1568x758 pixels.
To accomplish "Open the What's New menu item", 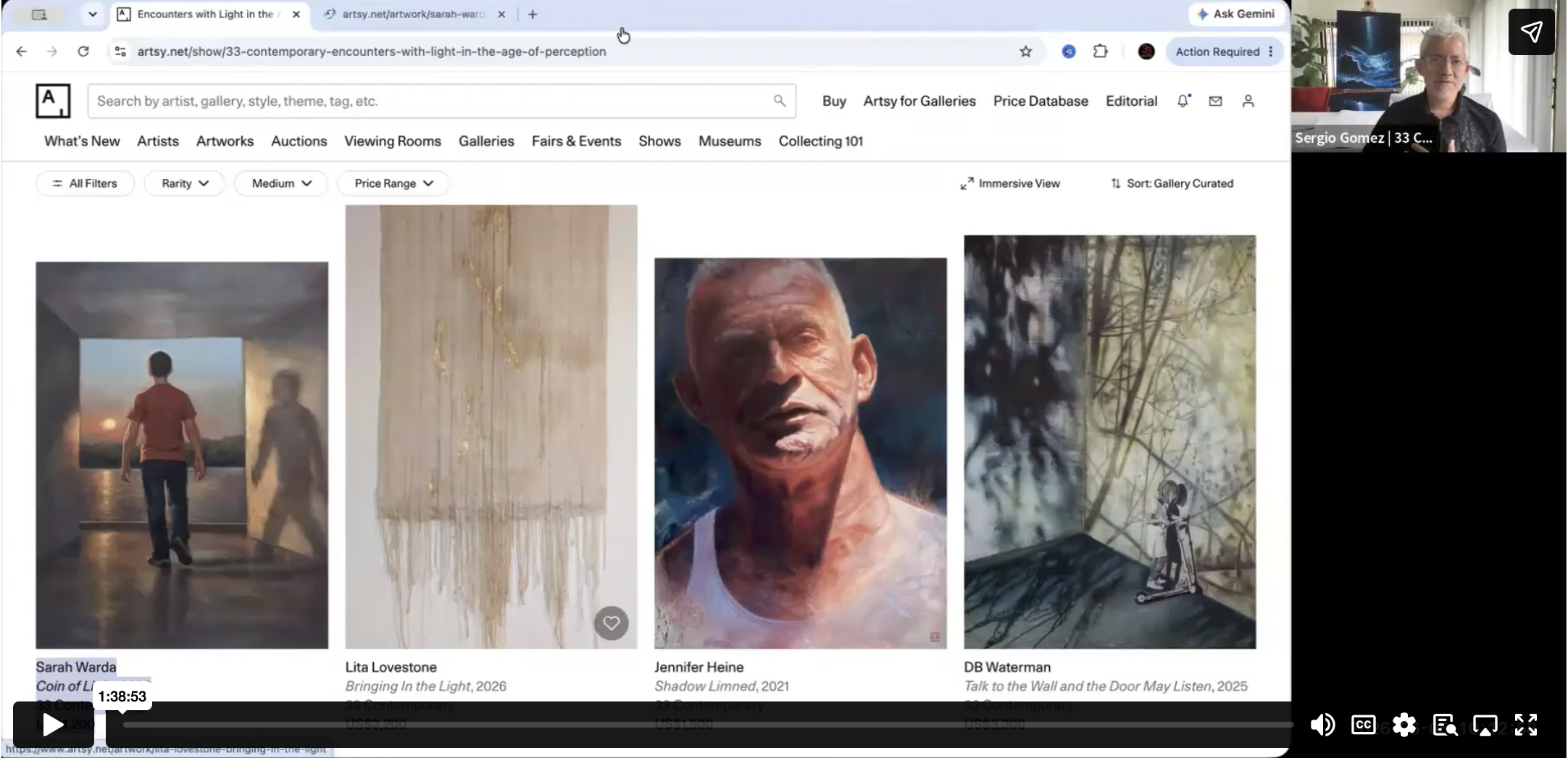I will 82,141.
